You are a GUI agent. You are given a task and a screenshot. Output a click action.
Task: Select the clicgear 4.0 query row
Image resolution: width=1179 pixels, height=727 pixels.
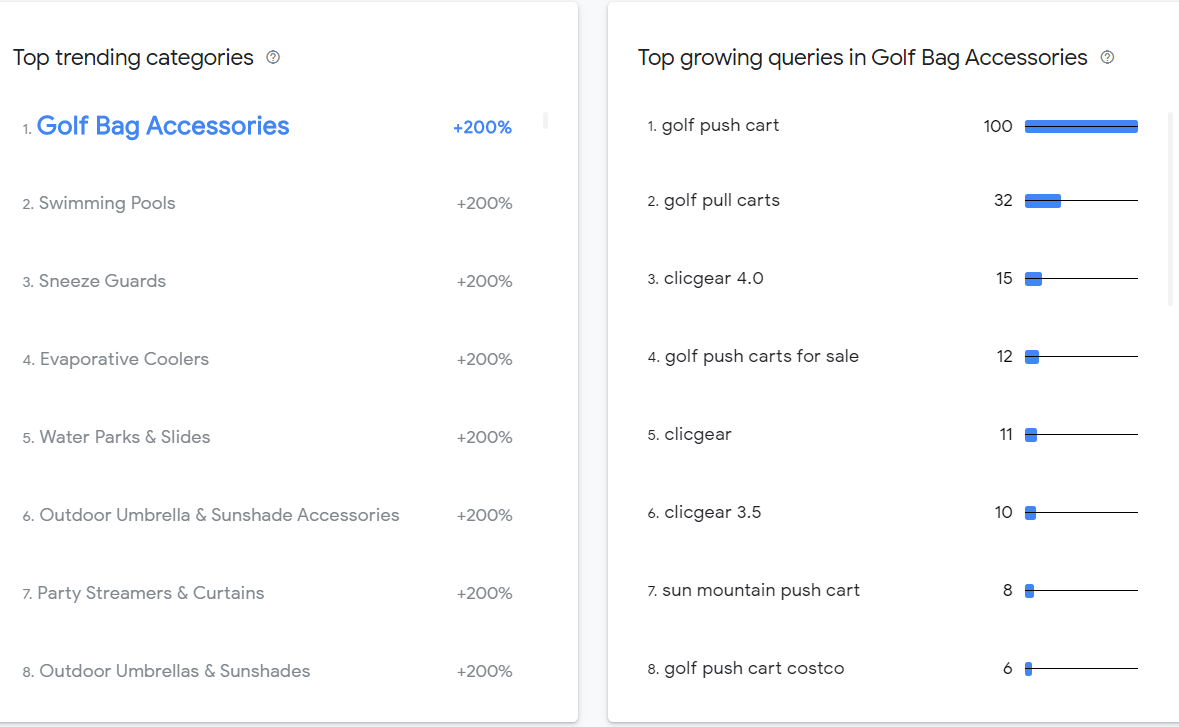[893, 278]
